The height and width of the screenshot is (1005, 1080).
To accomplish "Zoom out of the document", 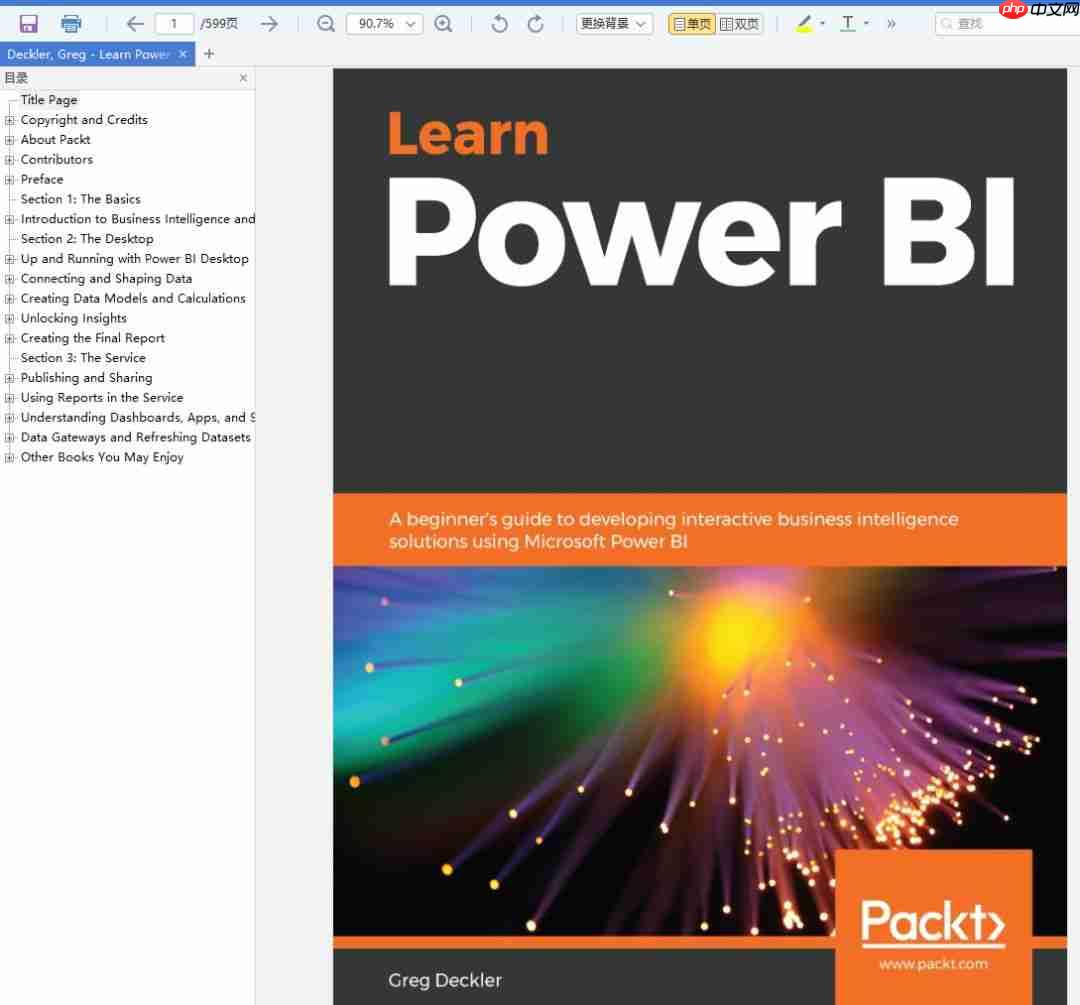I will pyautogui.click(x=325, y=22).
